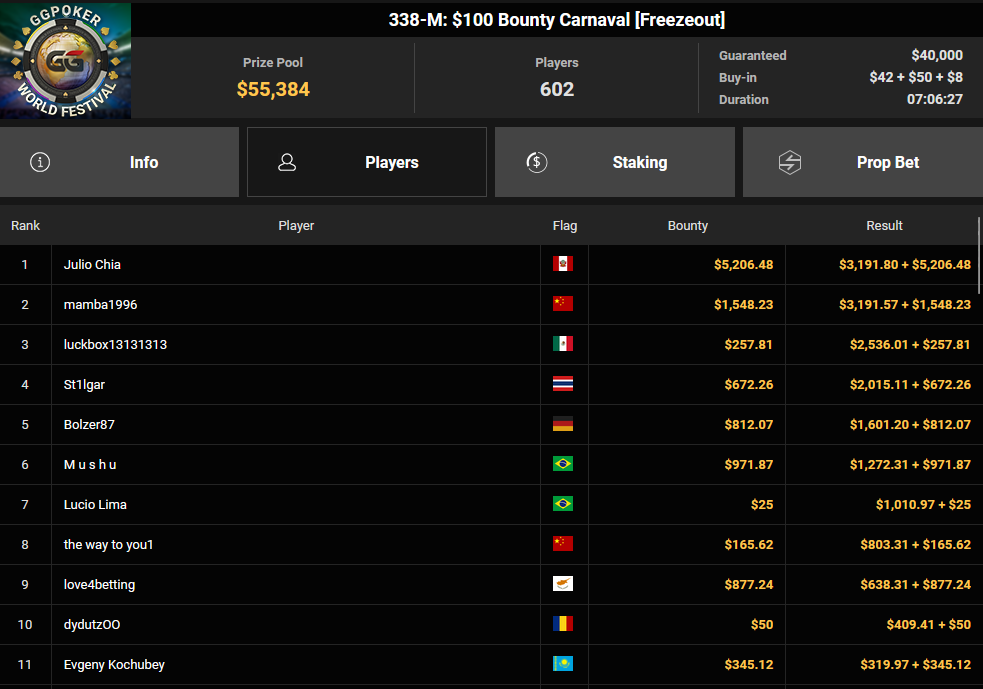Viewport: 983px width, 689px height.
Task: Click the Romania flag for dydutzOO
Action: pyautogui.click(x=563, y=624)
